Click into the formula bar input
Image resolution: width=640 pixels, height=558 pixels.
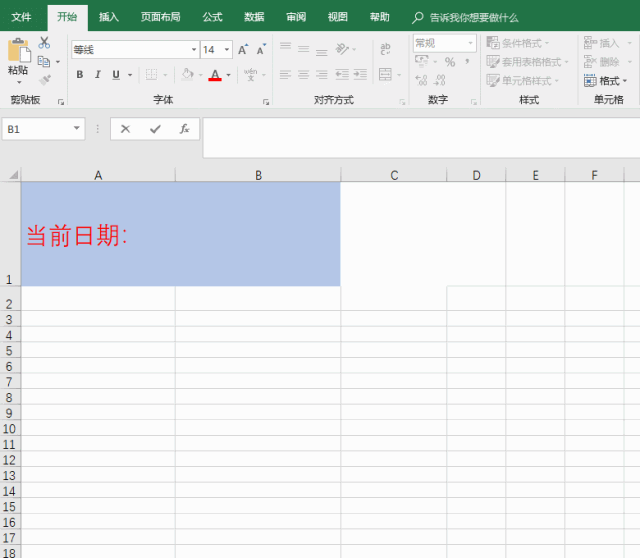pos(421,138)
